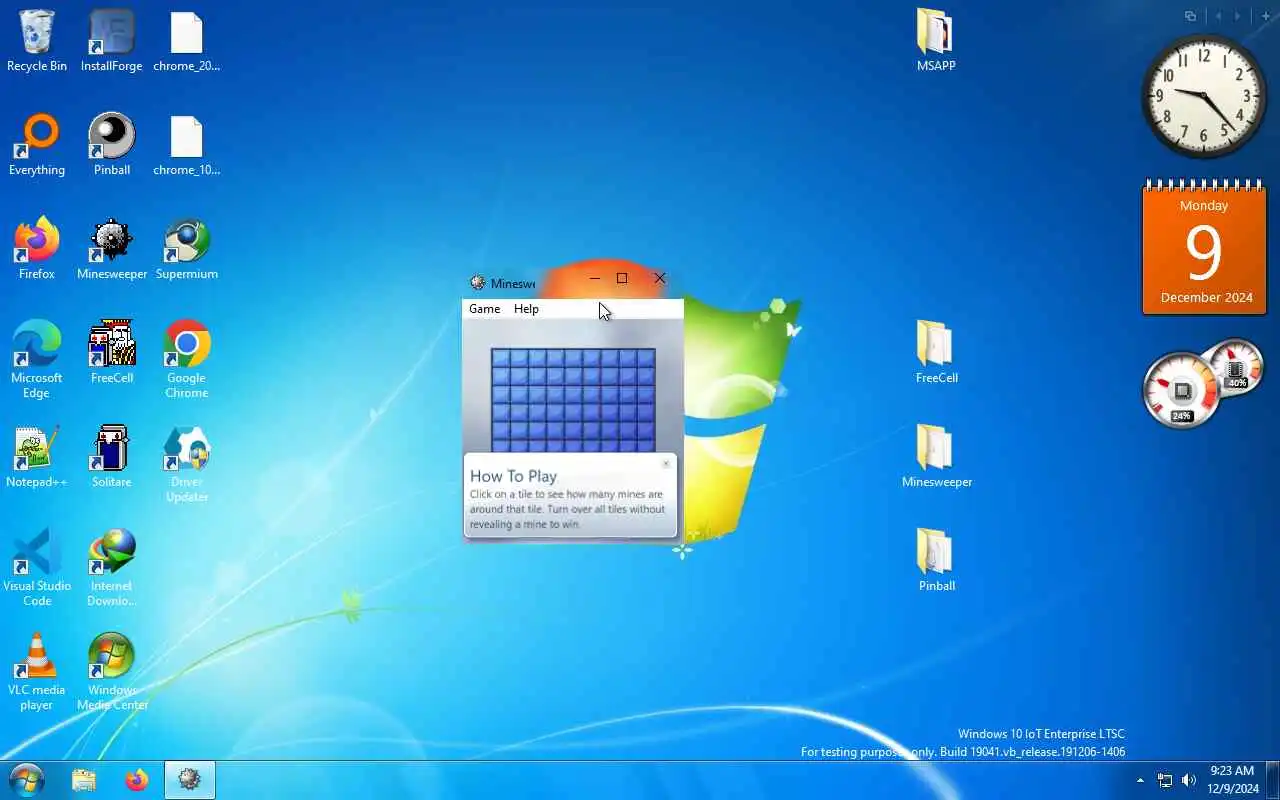Select the Internet Download Manager shortcut
Image resolution: width=1280 pixels, height=800 pixels.
click(x=112, y=567)
